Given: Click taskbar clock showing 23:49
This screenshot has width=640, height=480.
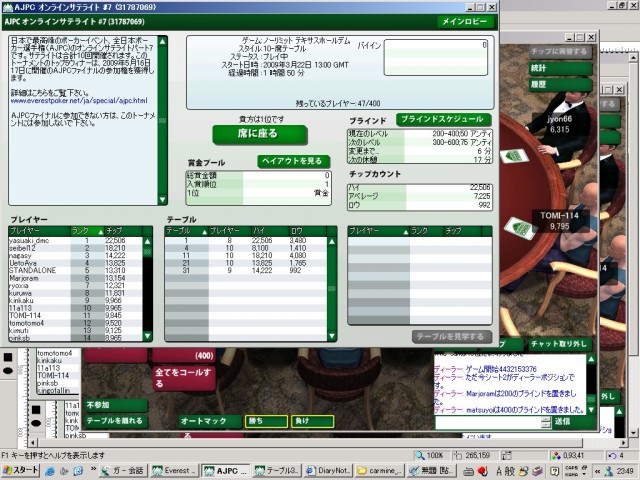Looking at the screenshot, I should [626, 471].
